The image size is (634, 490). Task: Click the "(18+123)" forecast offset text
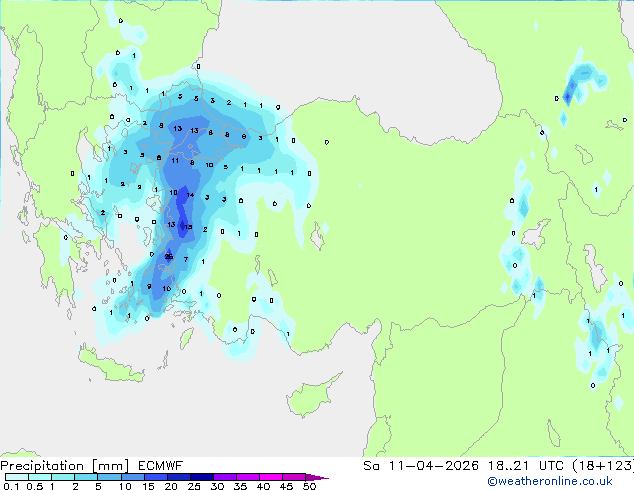pyautogui.click(x=603, y=466)
